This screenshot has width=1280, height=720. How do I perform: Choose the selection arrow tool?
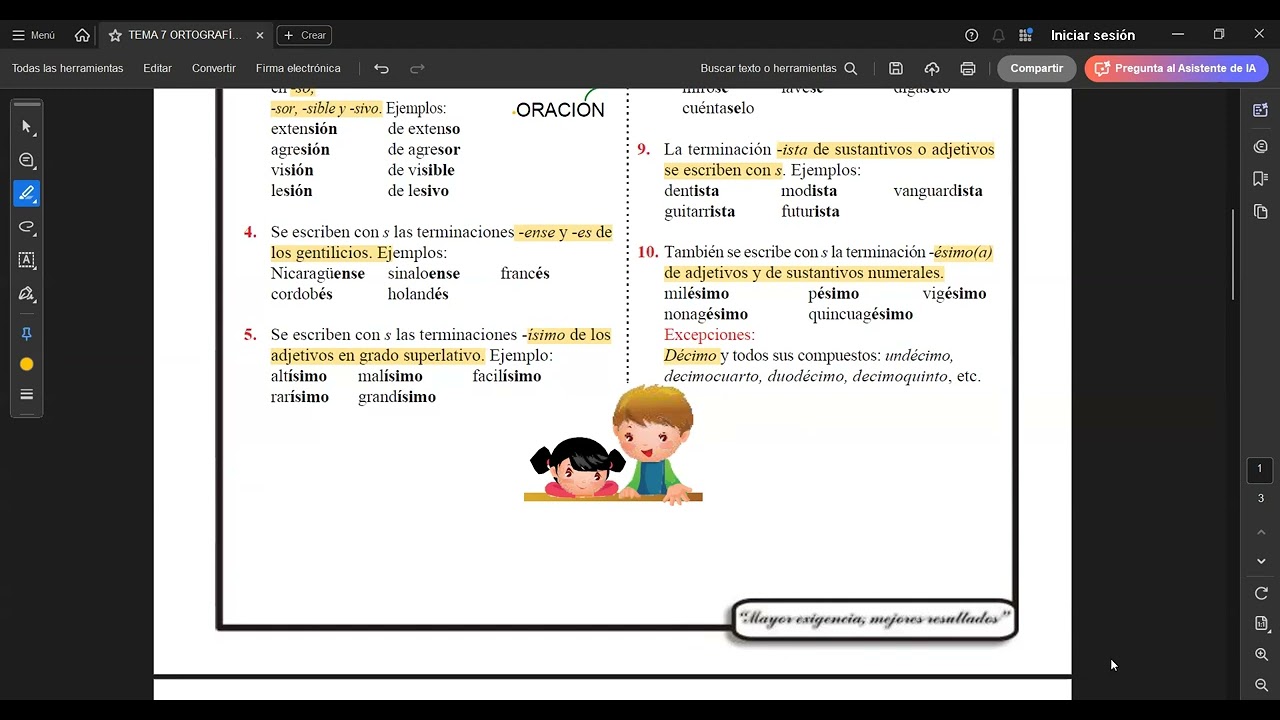pos(27,127)
